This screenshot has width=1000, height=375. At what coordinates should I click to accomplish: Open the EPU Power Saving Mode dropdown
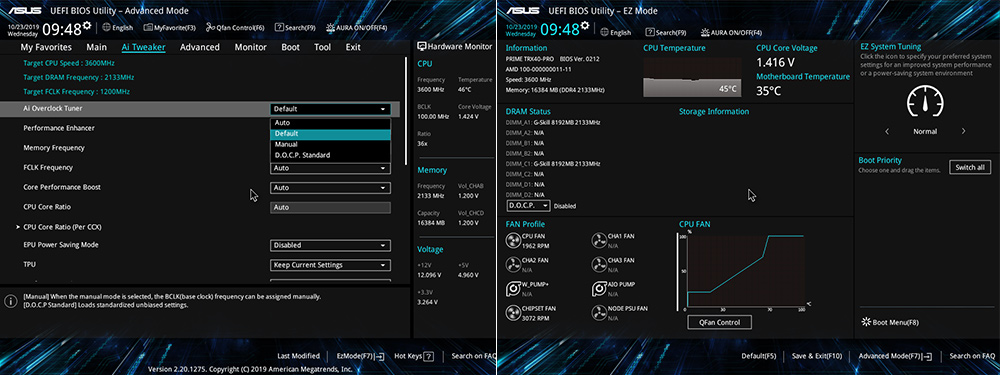point(330,246)
